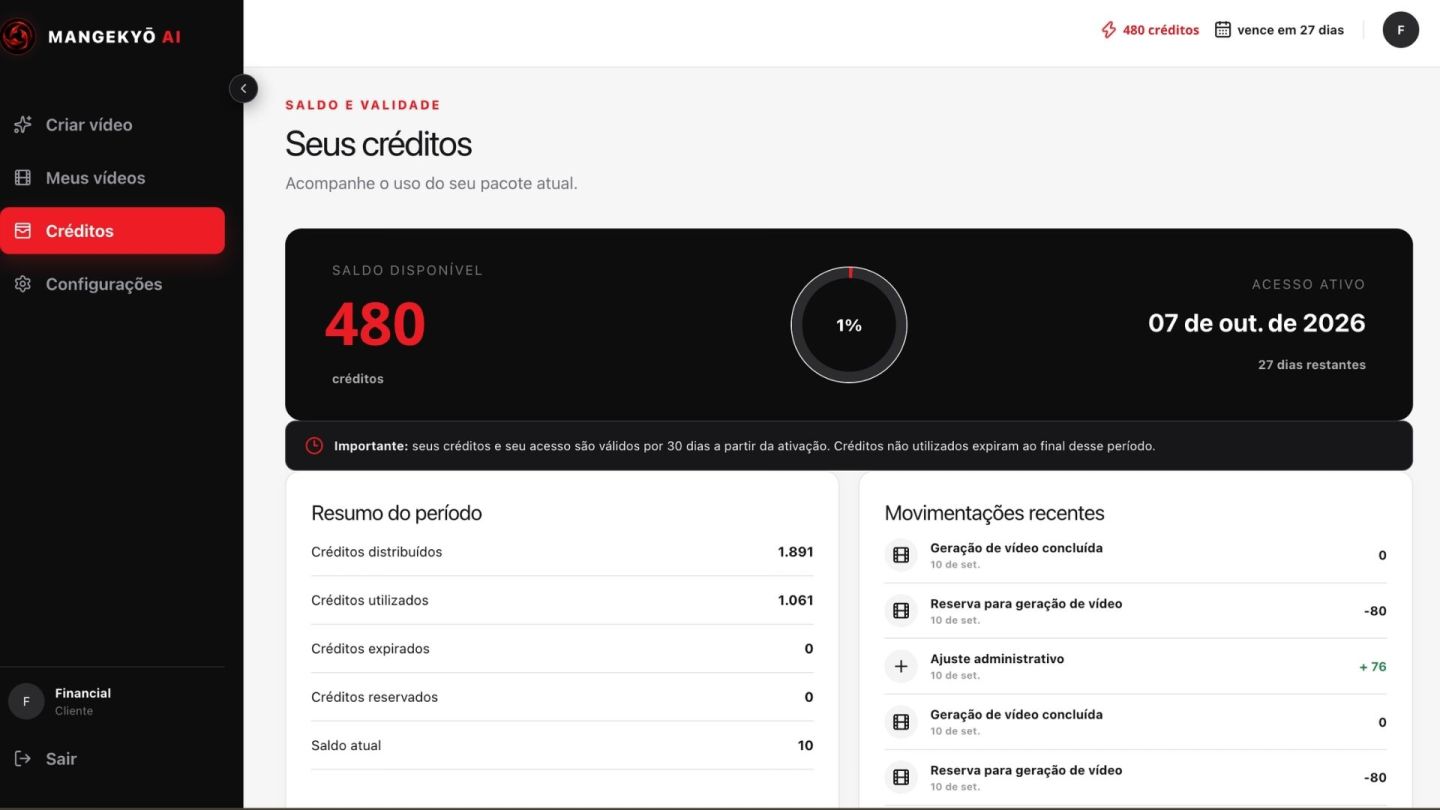Click the Resumo do período title

(x=396, y=513)
